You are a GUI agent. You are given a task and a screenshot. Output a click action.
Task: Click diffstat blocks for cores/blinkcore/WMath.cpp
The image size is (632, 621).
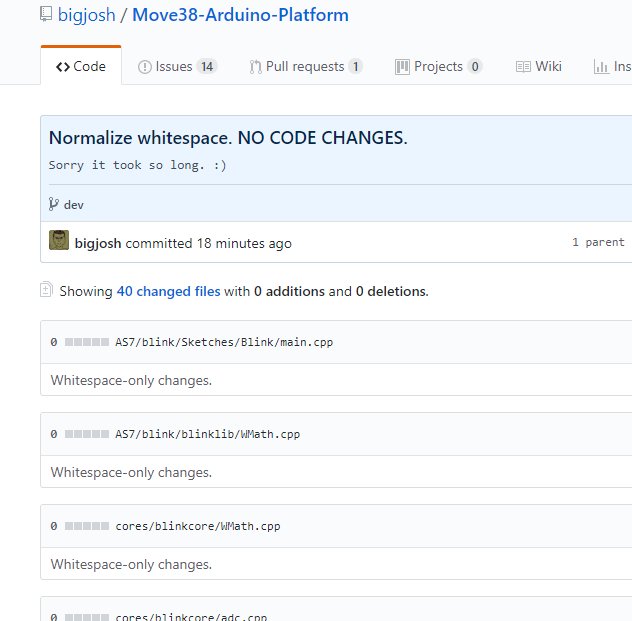pyautogui.click(x=86, y=526)
